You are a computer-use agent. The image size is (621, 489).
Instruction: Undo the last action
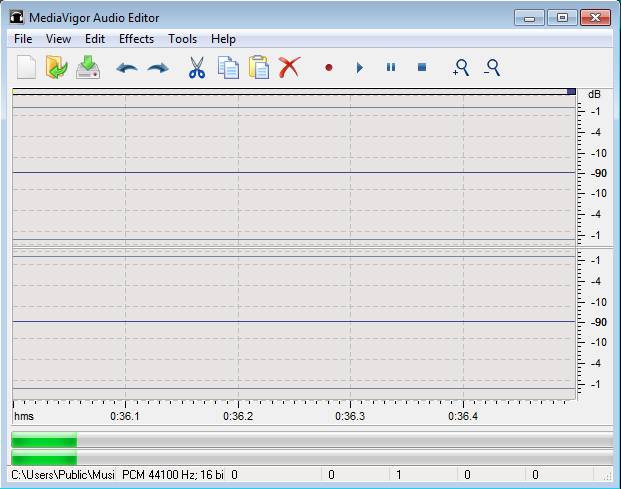tap(127, 68)
